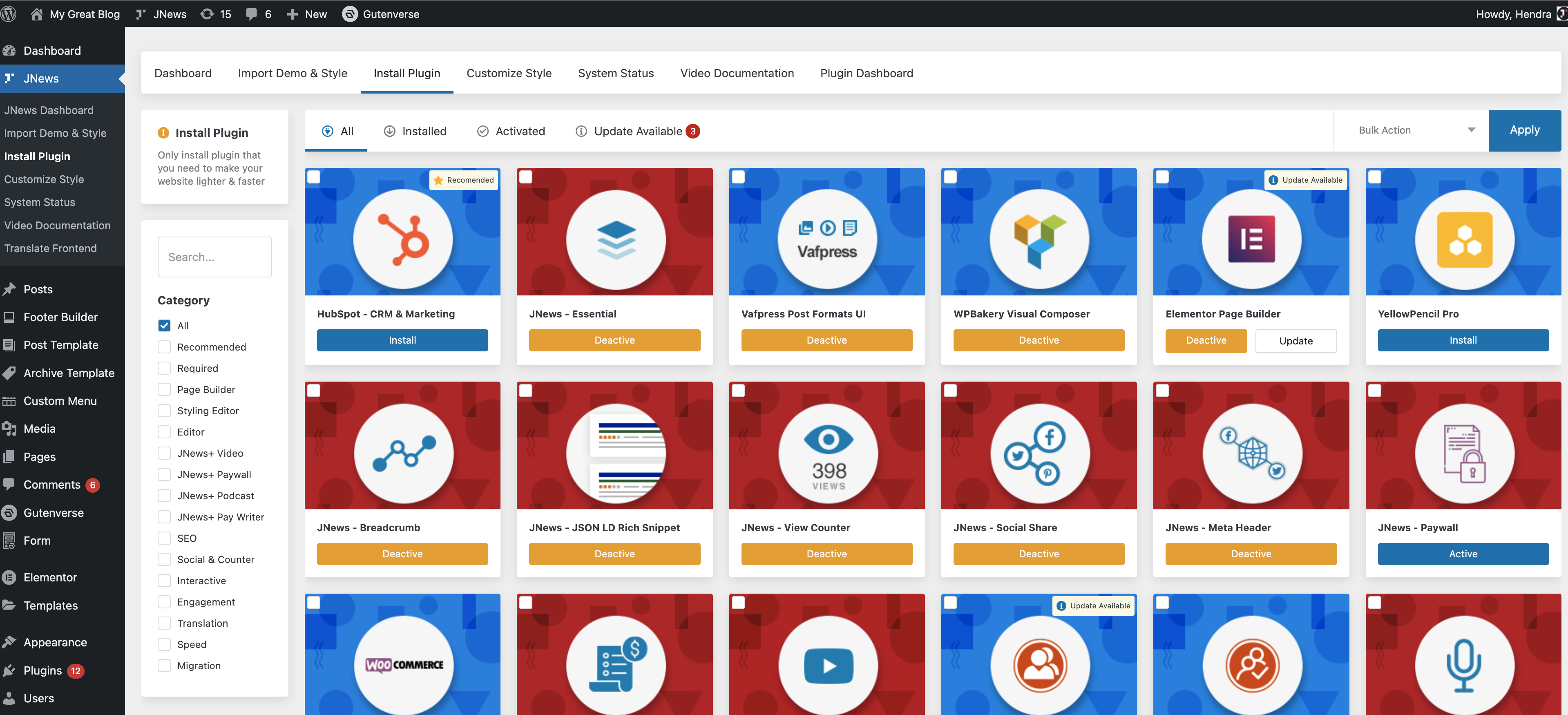Show plugins with Update Available

coord(637,131)
